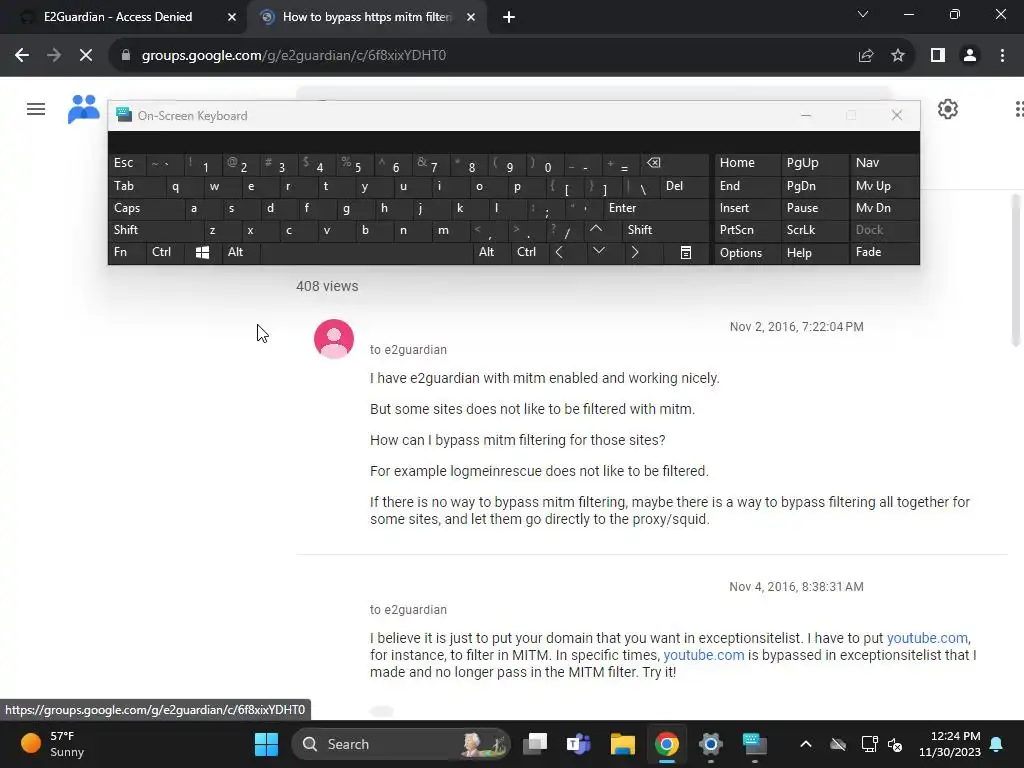Viewport: 1024px width, 768px height.
Task: Share this page via the share icon
Action: pos(866,56)
